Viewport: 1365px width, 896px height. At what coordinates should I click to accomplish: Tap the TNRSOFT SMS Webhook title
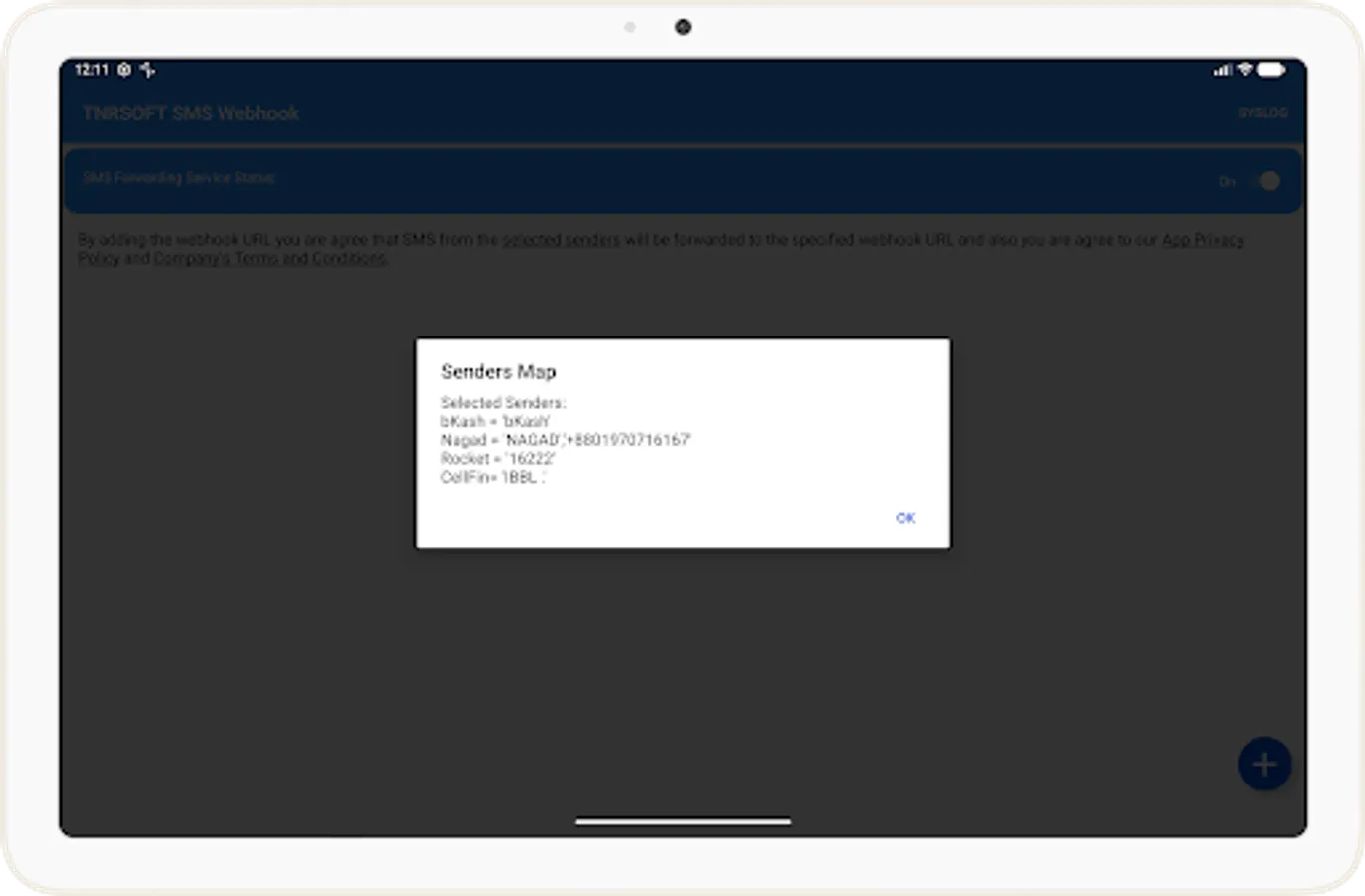[x=192, y=113]
